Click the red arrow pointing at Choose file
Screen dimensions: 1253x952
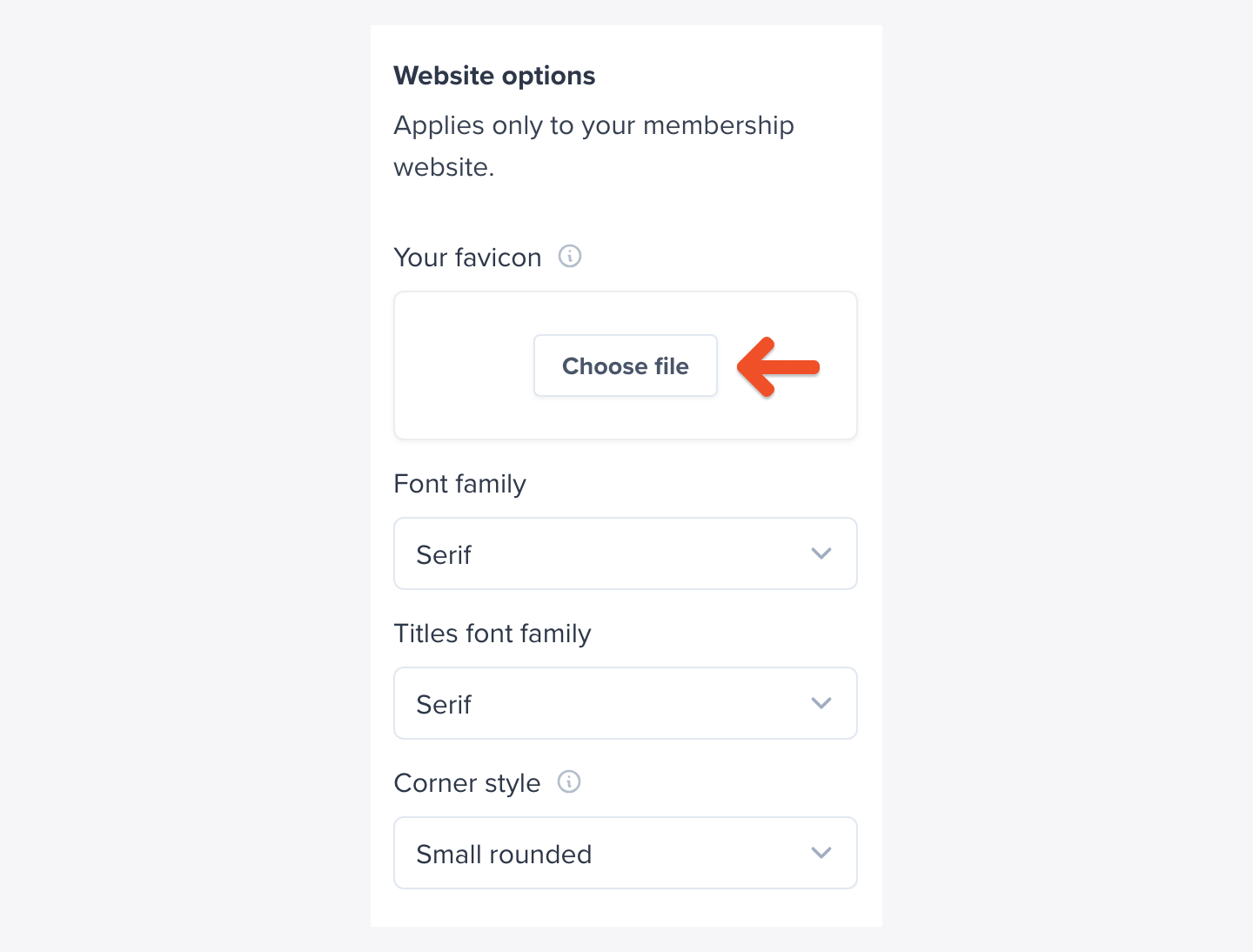coord(778,366)
